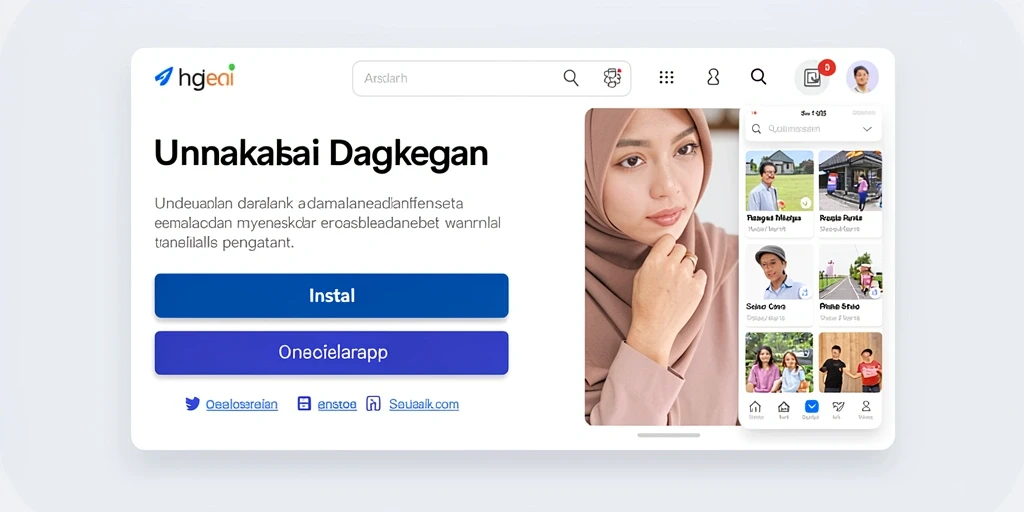Click the Unnakabai Dagkegan heading
This screenshot has height=512, width=1024.
click(321, 154)
